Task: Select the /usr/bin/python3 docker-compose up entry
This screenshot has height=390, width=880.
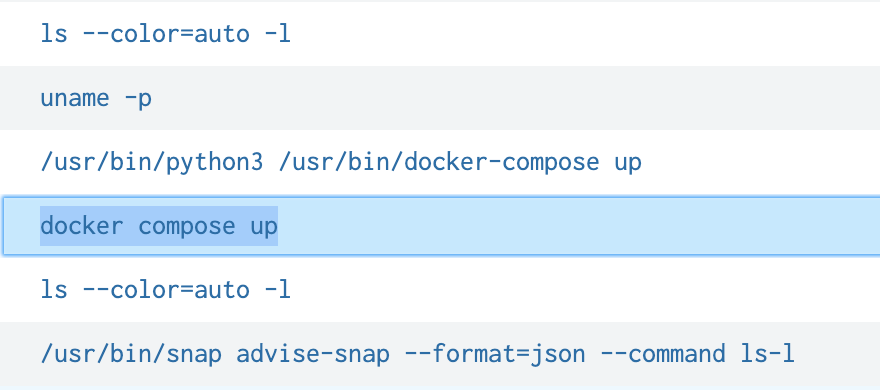Action: 440,162
